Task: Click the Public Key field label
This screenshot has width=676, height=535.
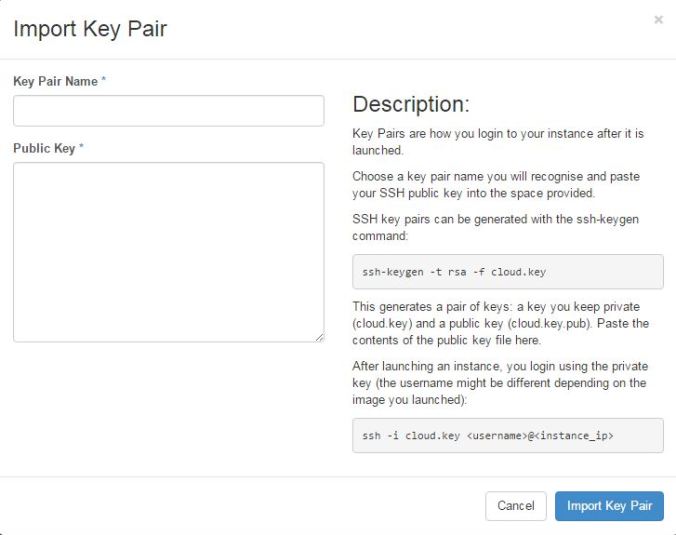Action: click(44, 148)
